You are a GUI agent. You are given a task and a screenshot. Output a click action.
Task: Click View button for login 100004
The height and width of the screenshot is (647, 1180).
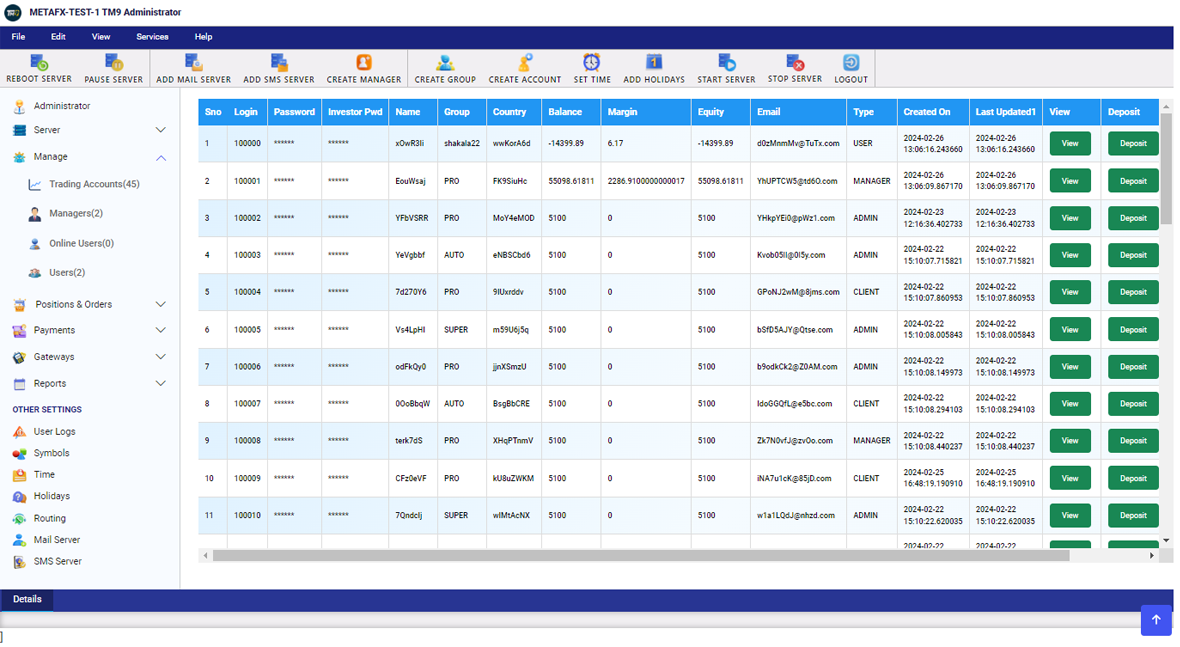pyautogui.click(x=1069, y=292)
